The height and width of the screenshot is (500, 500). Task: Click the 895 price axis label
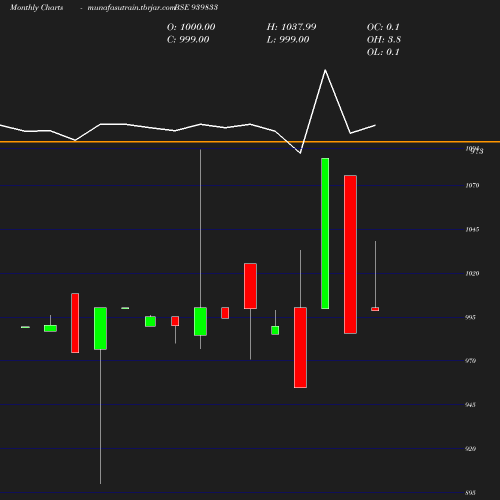point(470,493)
